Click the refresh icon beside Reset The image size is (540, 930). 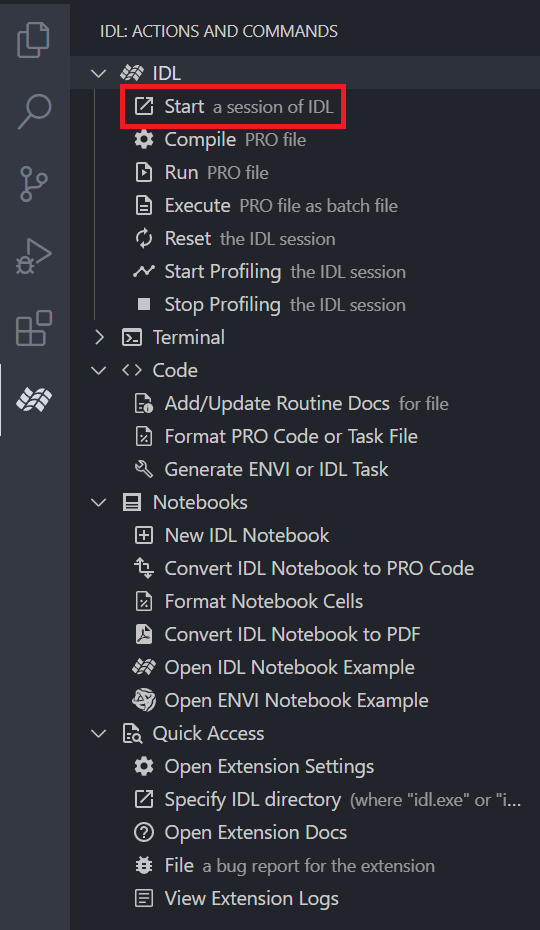(x=144, y=238)
